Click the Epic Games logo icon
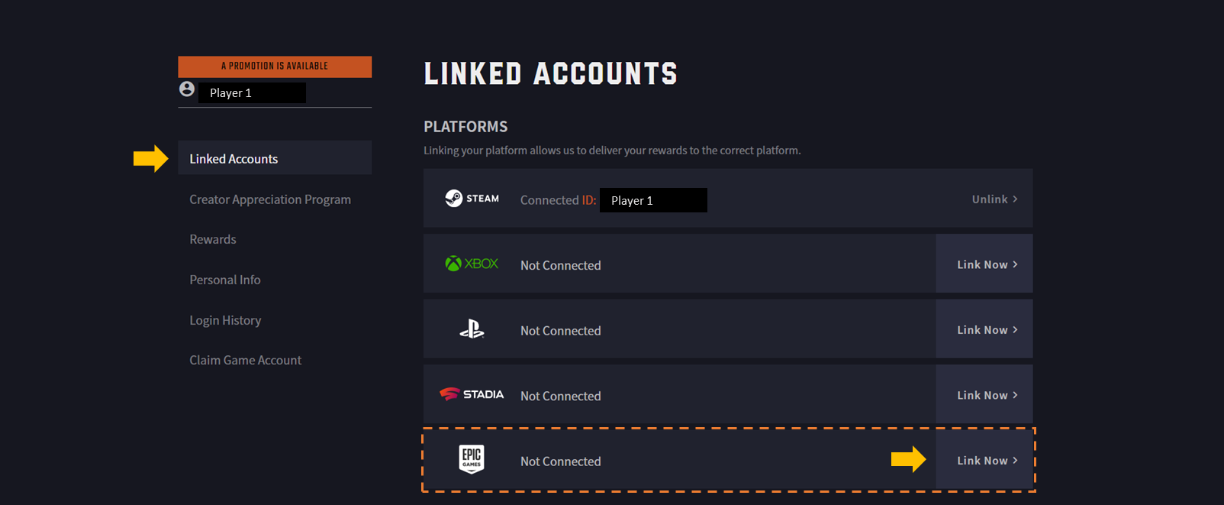 pos(471,460)
